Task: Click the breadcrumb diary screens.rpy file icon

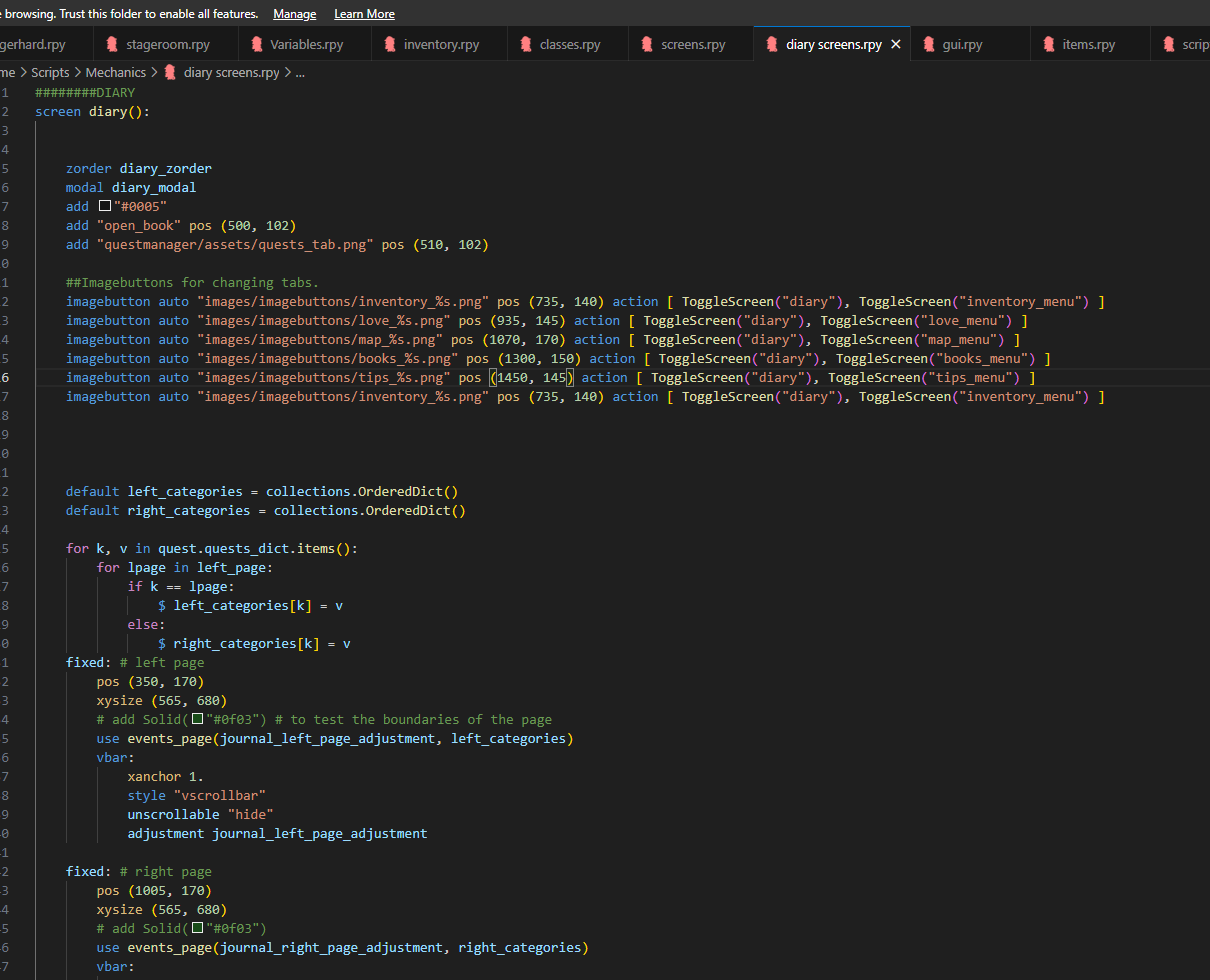Action: coord(169,73)
